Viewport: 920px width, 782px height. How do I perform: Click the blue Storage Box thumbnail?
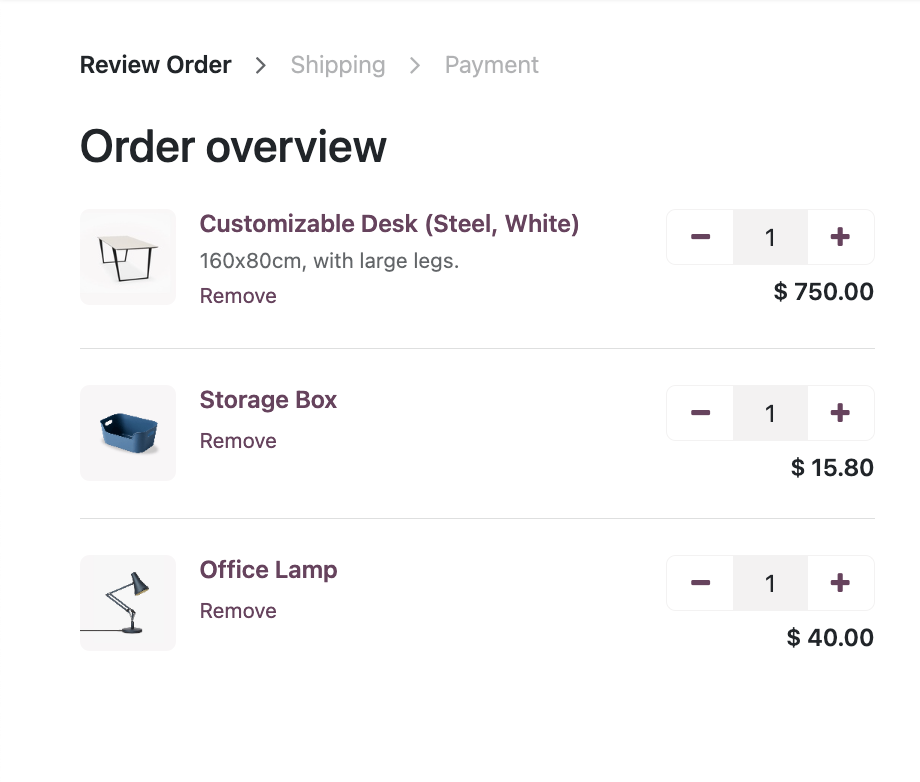[x=128, y=433]
